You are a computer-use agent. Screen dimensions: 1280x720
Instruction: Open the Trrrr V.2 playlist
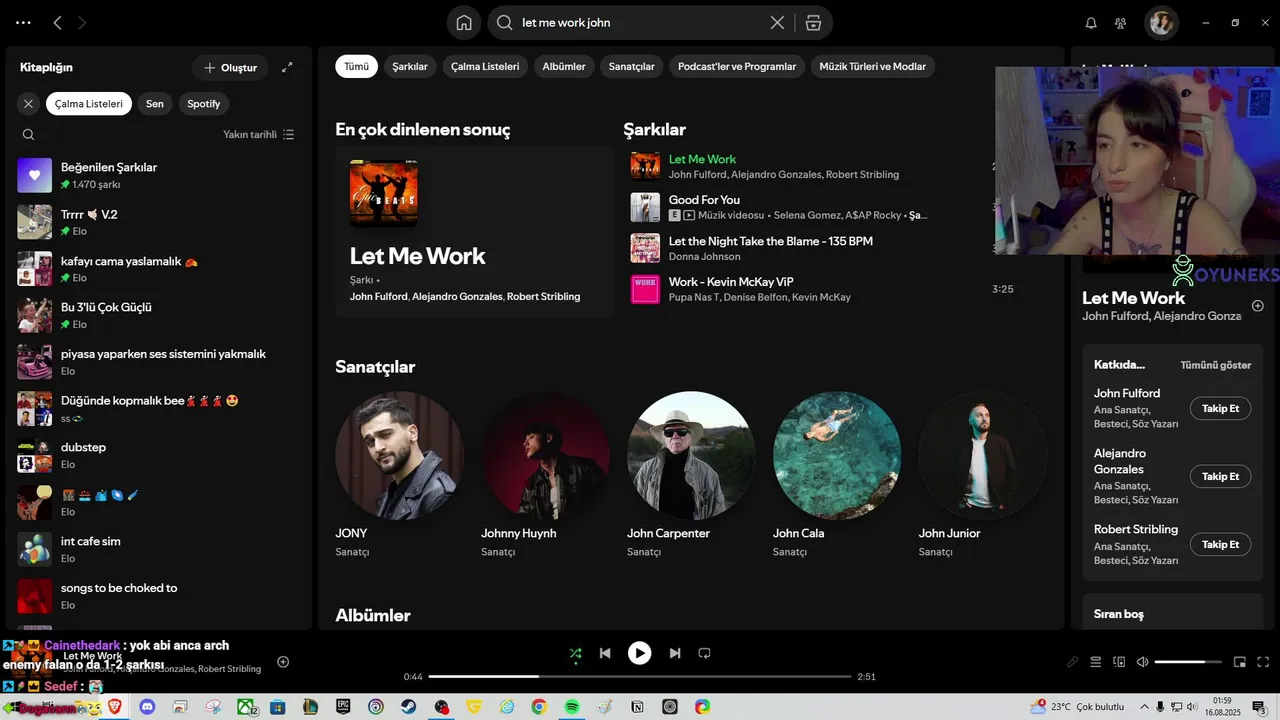point(160,222)
